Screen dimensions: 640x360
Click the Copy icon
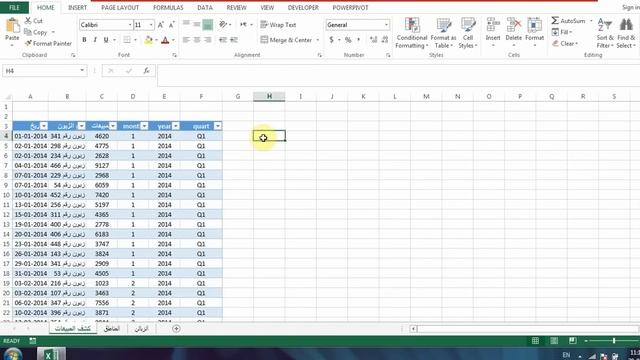[28, 32]
